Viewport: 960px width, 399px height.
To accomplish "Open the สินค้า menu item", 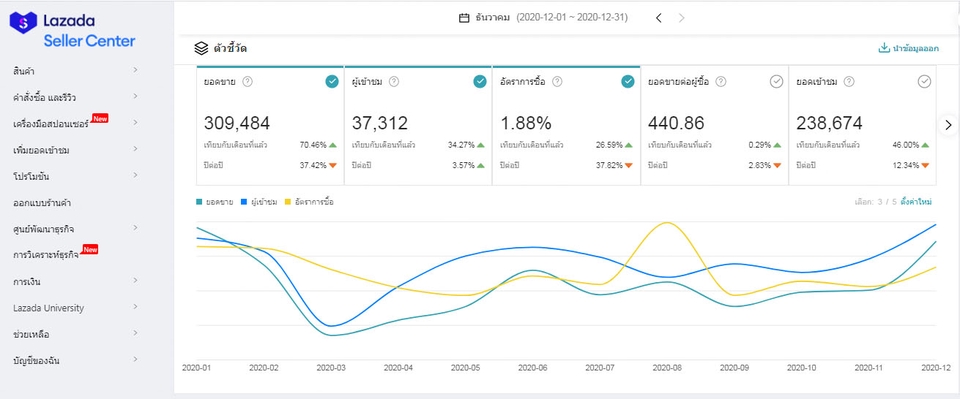I will (23, 71).
